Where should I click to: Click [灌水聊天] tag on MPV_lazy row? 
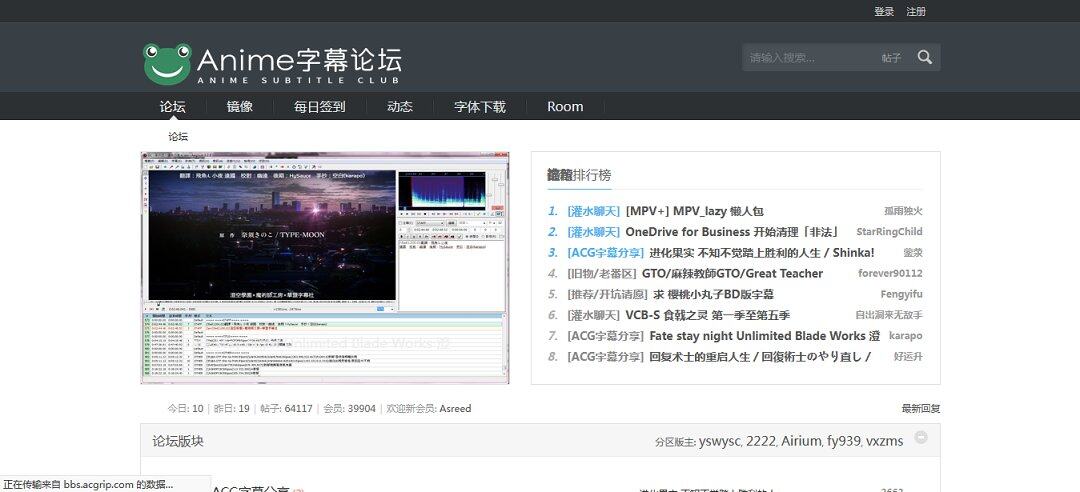pyautogui.click(x=594, y=212)
